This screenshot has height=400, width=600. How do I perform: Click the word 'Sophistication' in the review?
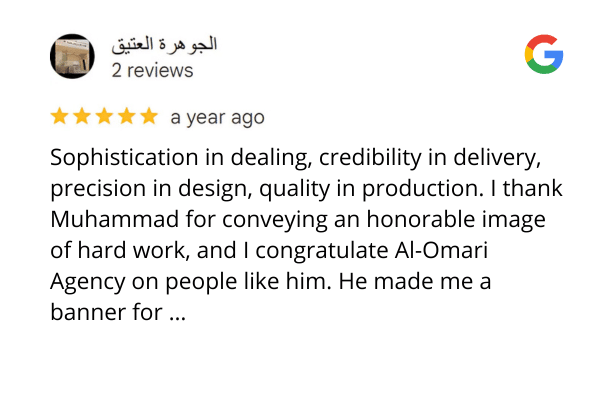pyautogui.click(x=124, y=158)
